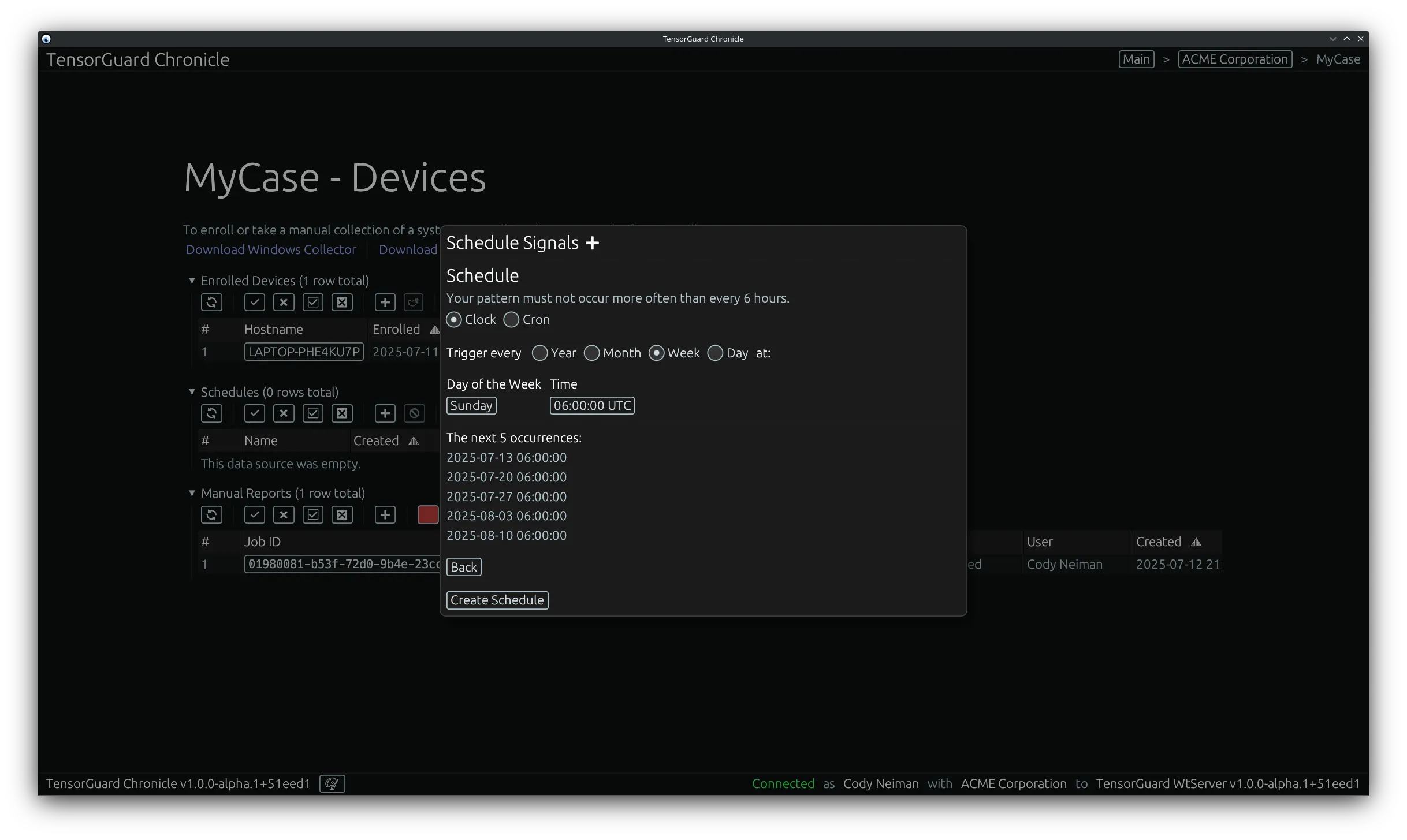
Task: Collapse the Enrolled Devices section
Action: pyautogui.click(x=192, y=281)
